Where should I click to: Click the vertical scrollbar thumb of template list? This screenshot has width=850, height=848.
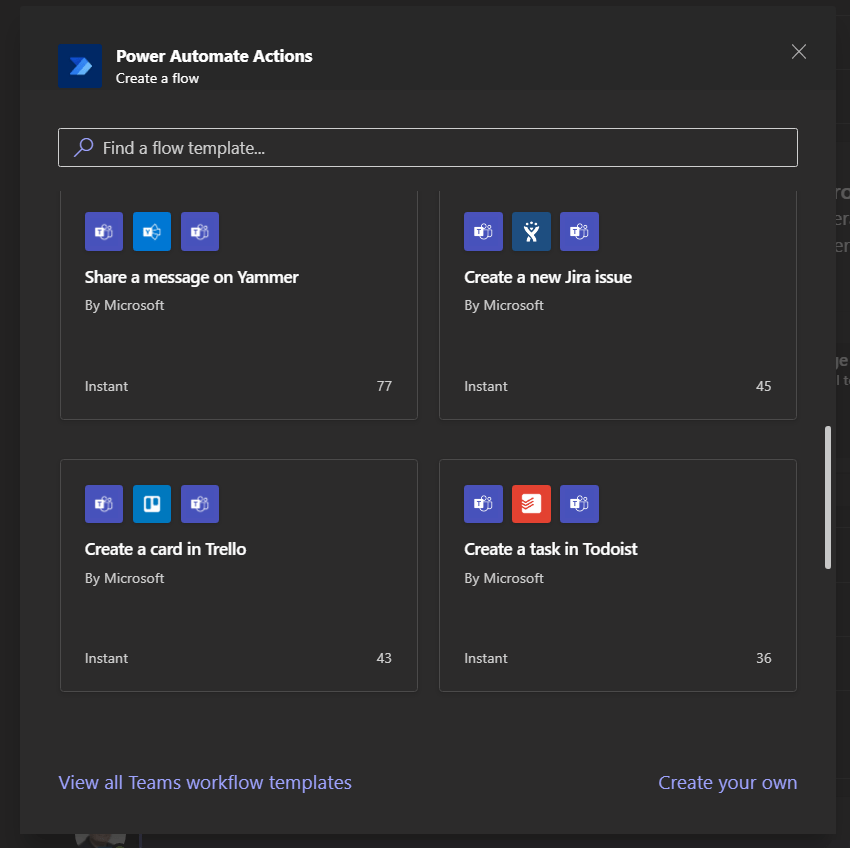[x=828, y=497]
